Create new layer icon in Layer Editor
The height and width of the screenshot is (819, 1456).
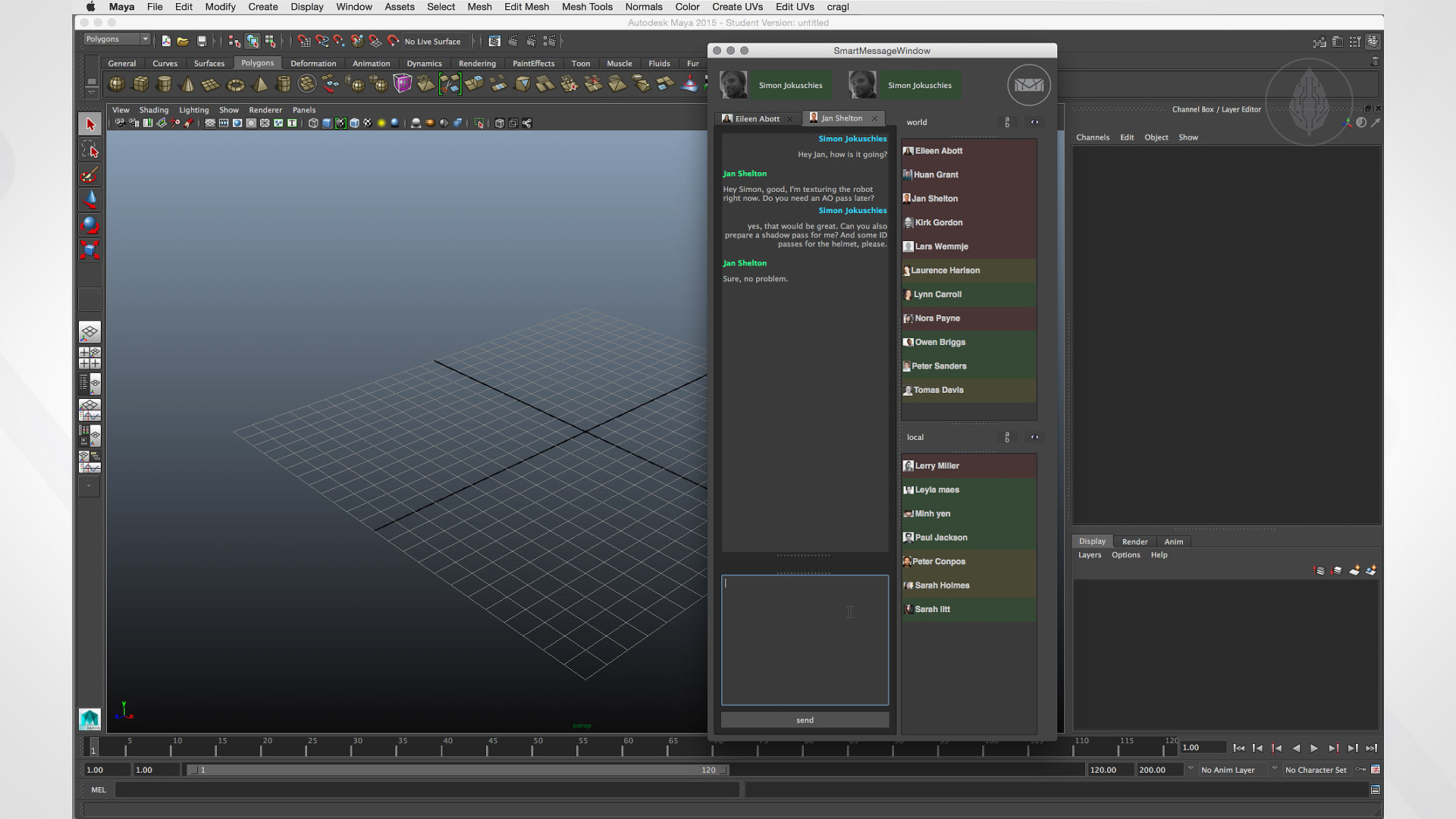[1354, 570]
